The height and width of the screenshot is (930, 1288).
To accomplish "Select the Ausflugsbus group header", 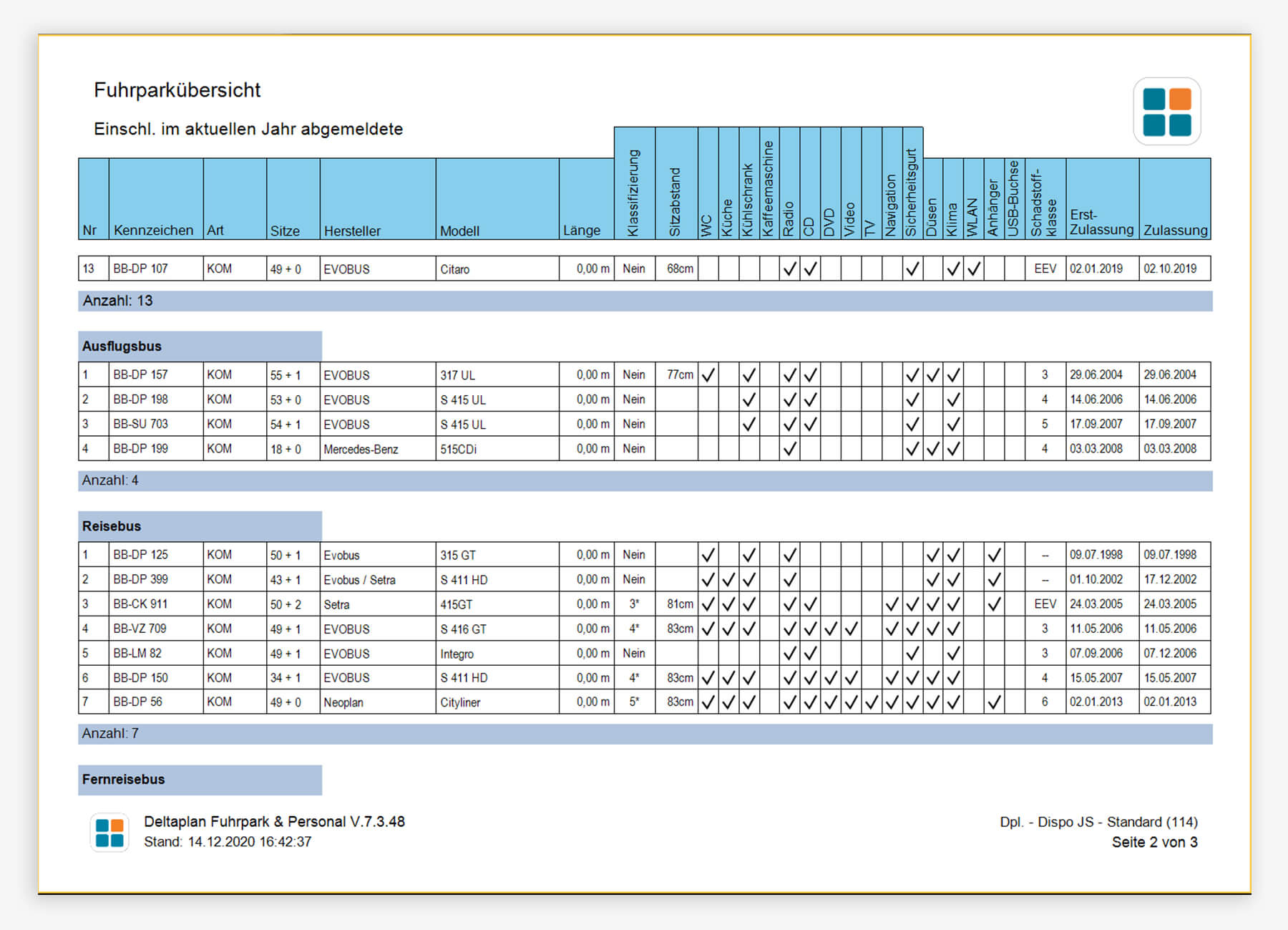I will click(x=122, y=347).
